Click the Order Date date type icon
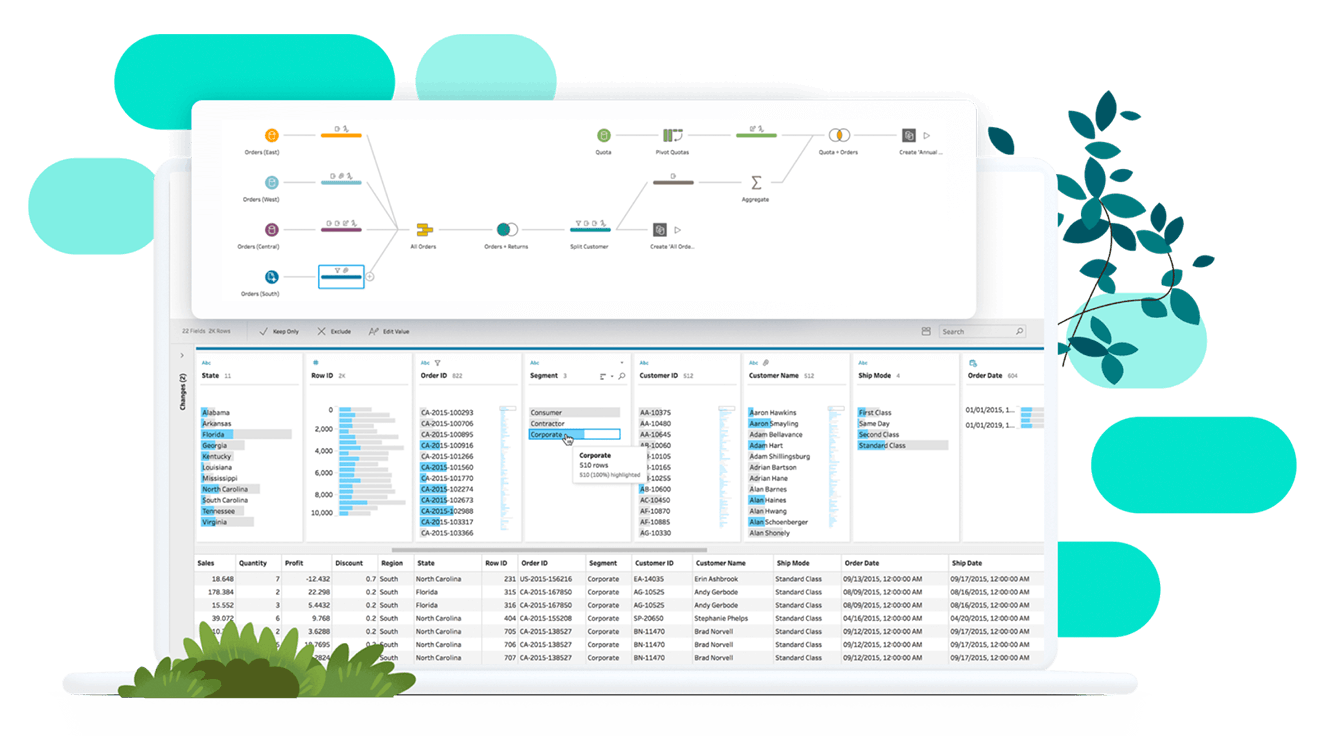Screen dimensions: 1327x742 tap(973, 363)
